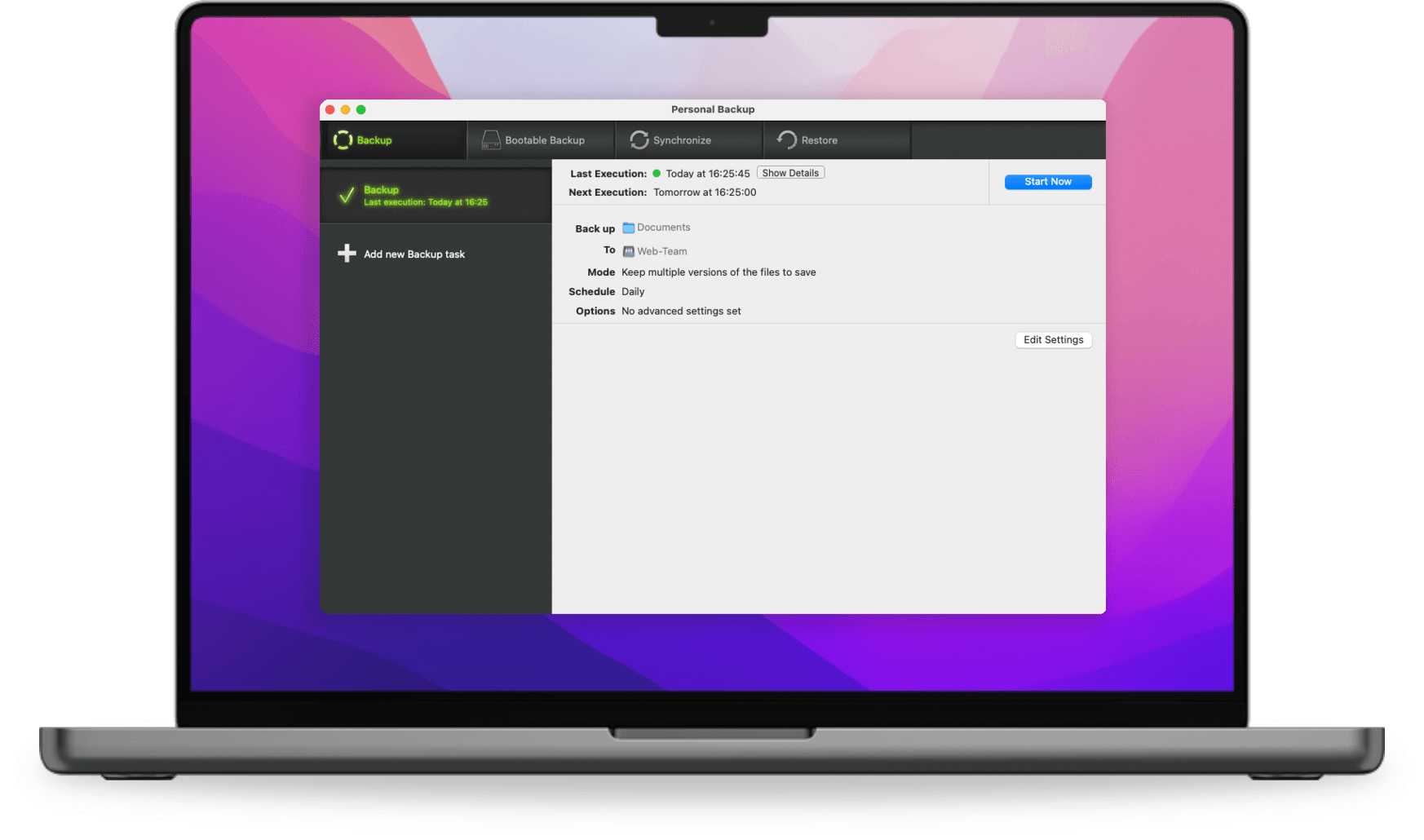This screenshot has height=840, width=1424.
Task: Click 'Keep multiple versions of the files to save'
Action: pos(719,272)
